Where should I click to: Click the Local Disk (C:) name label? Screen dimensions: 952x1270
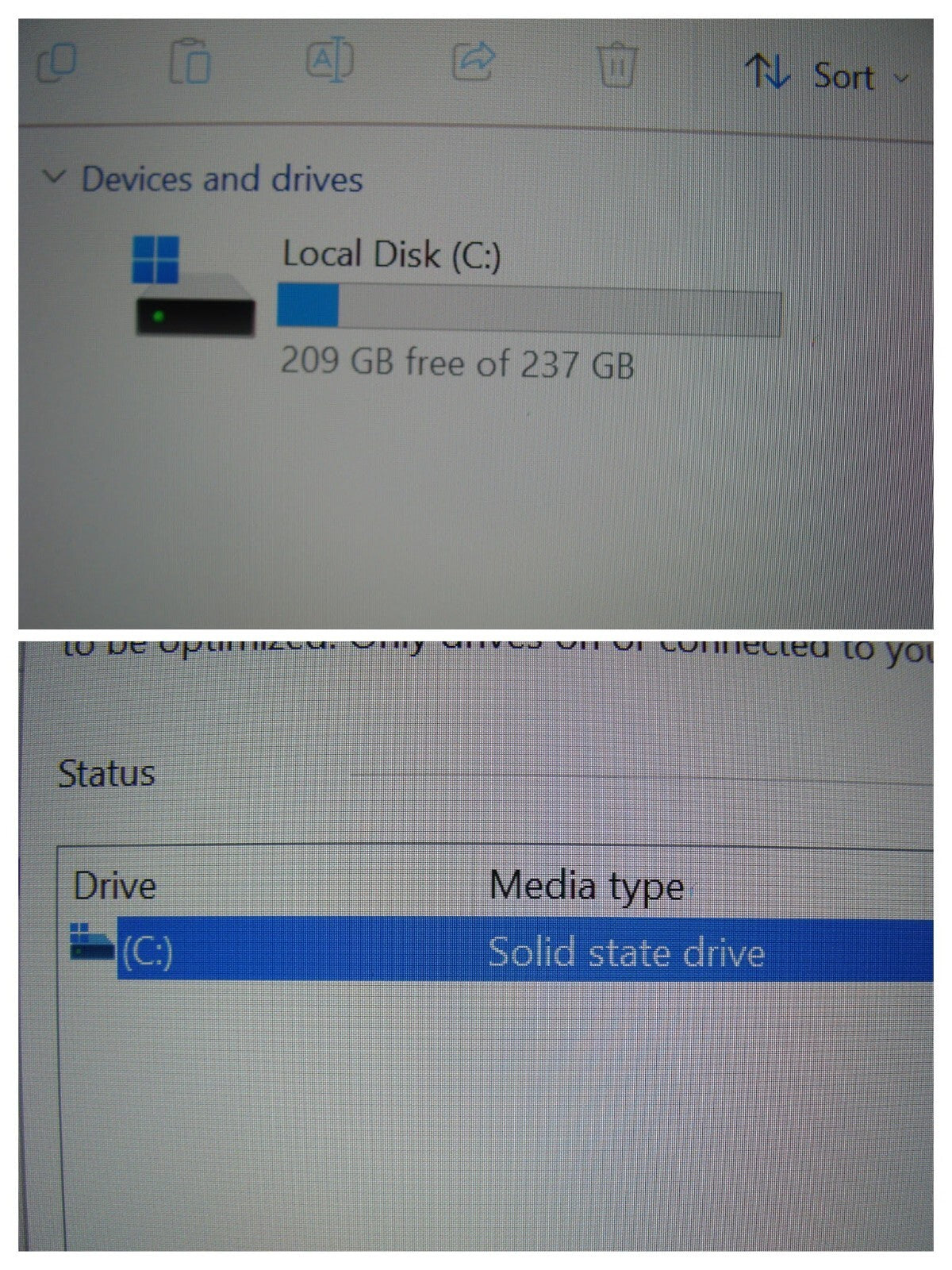(x=392, y=255)
